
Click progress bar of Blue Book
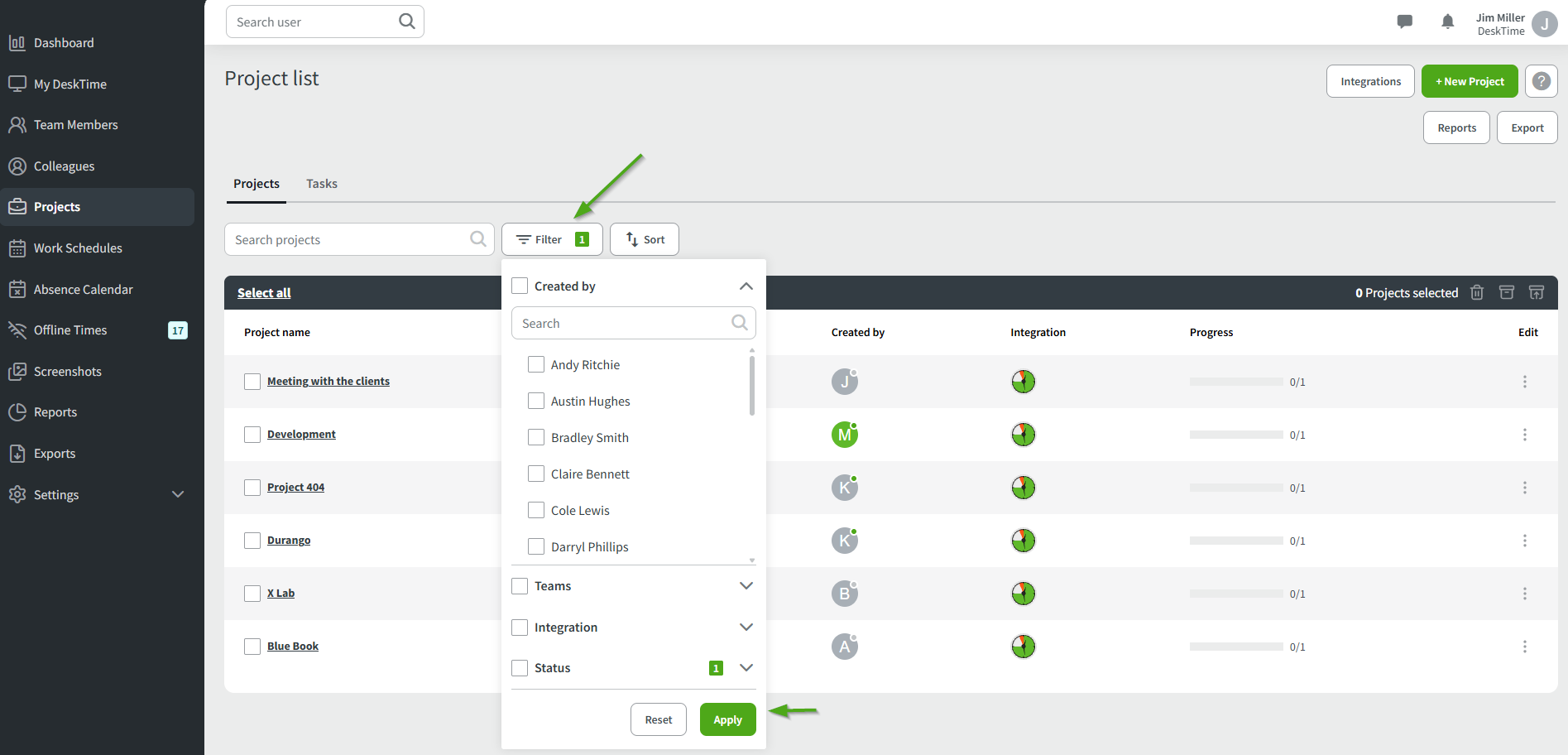1235,647
